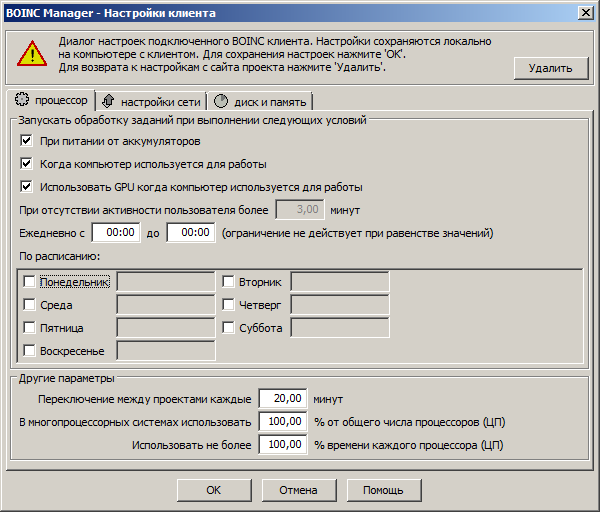Viewport: 600px width, 512px height.
Task: Click the disk icon on диск и память tab
Action: pyautogui.click(x=220, y=101)
